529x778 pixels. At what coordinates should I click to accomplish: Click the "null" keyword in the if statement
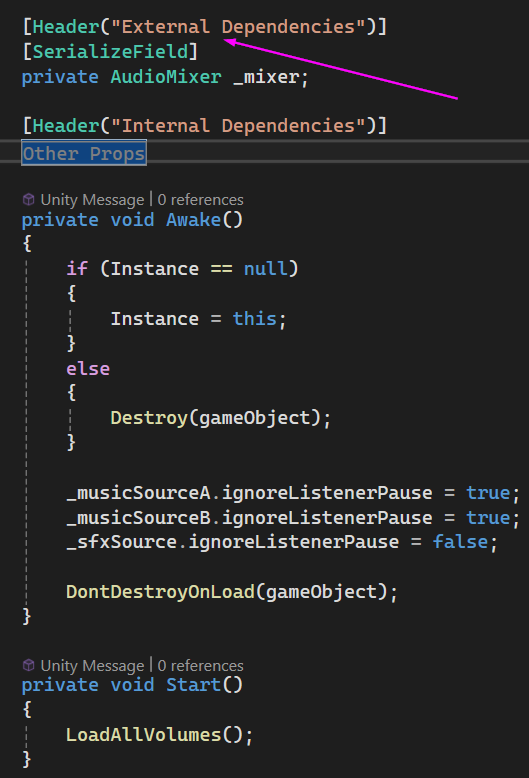[265, 269]
